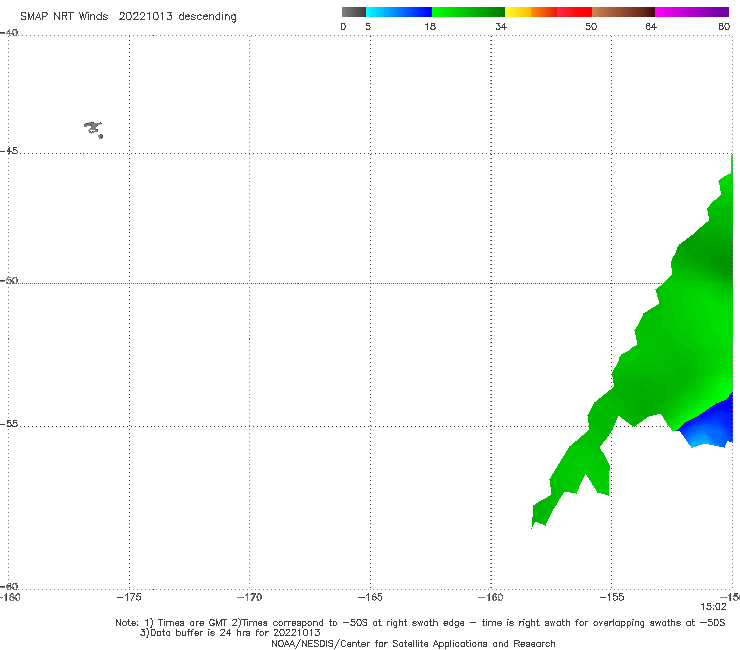Image resolution: width=740 pixels, height=650 pixels.
Task: Click the longitude label '-175'
Action: (x=129, y=597)
